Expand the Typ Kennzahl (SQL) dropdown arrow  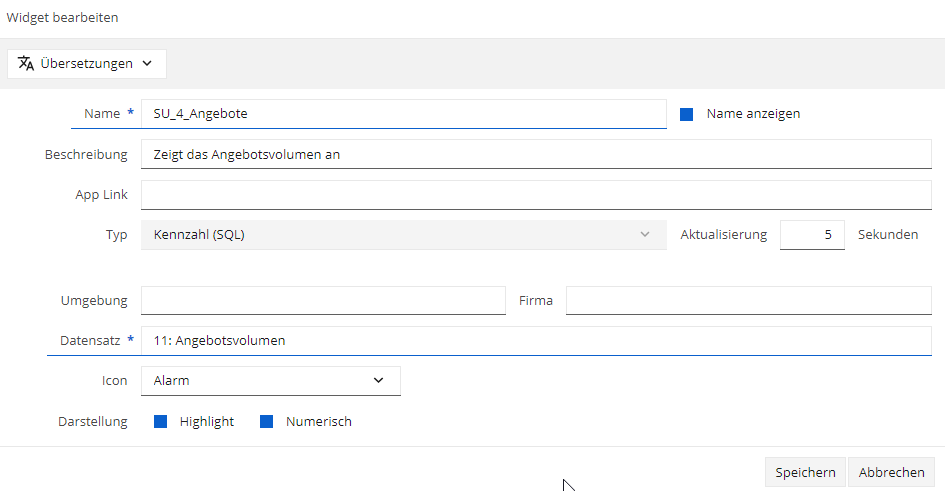click(x=645, y=234)
